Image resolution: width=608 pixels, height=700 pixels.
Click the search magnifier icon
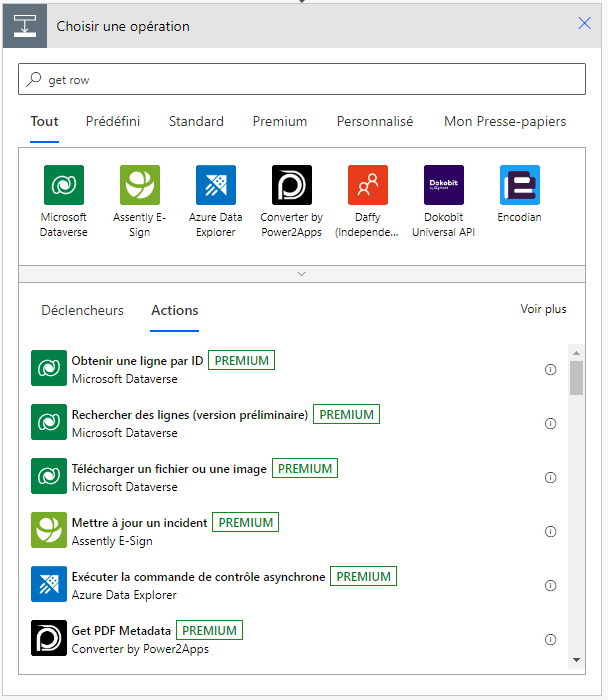pyautogui.click(x=33, y=79)
